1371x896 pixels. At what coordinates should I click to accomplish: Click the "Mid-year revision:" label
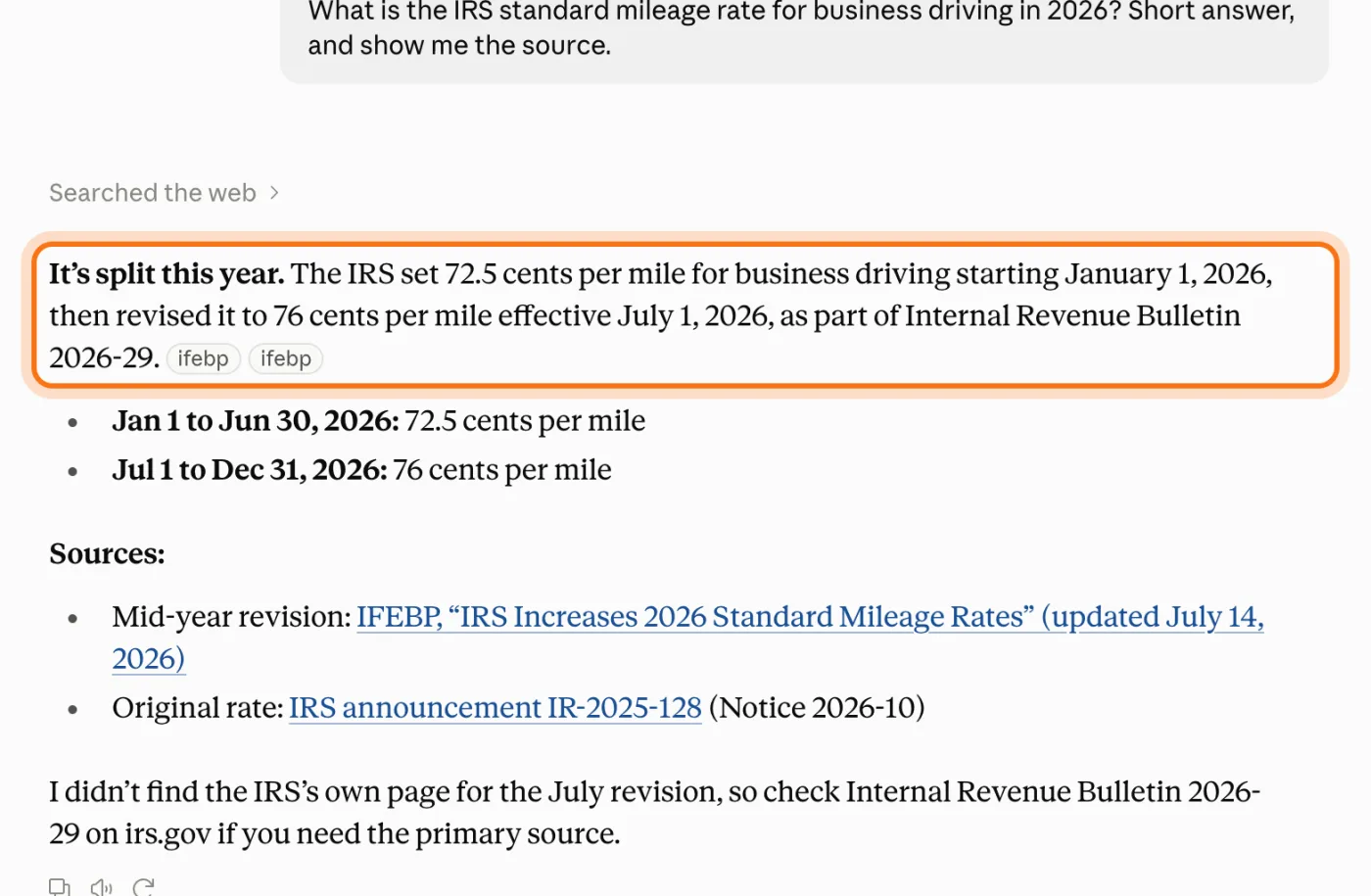(231, 617)
